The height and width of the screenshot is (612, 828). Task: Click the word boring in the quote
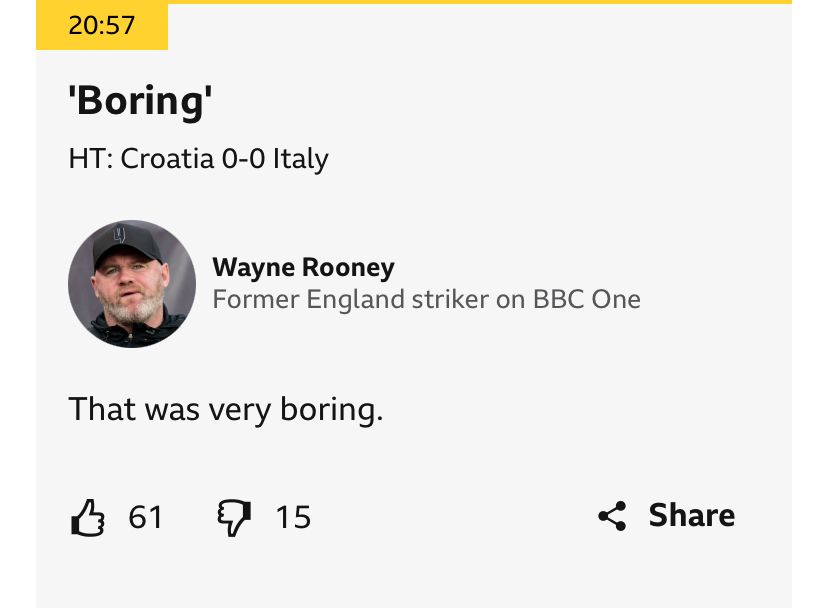331,410
